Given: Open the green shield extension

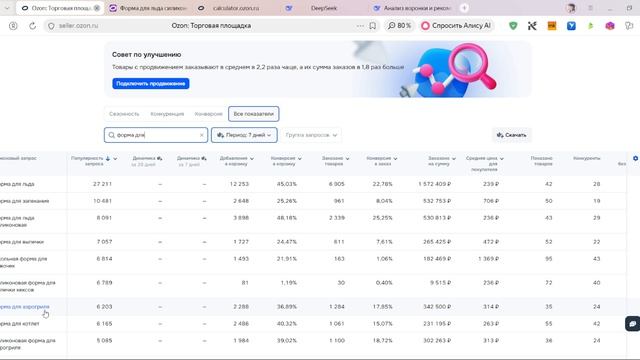Looking at the screenshot, I should [x=513, y=26].
